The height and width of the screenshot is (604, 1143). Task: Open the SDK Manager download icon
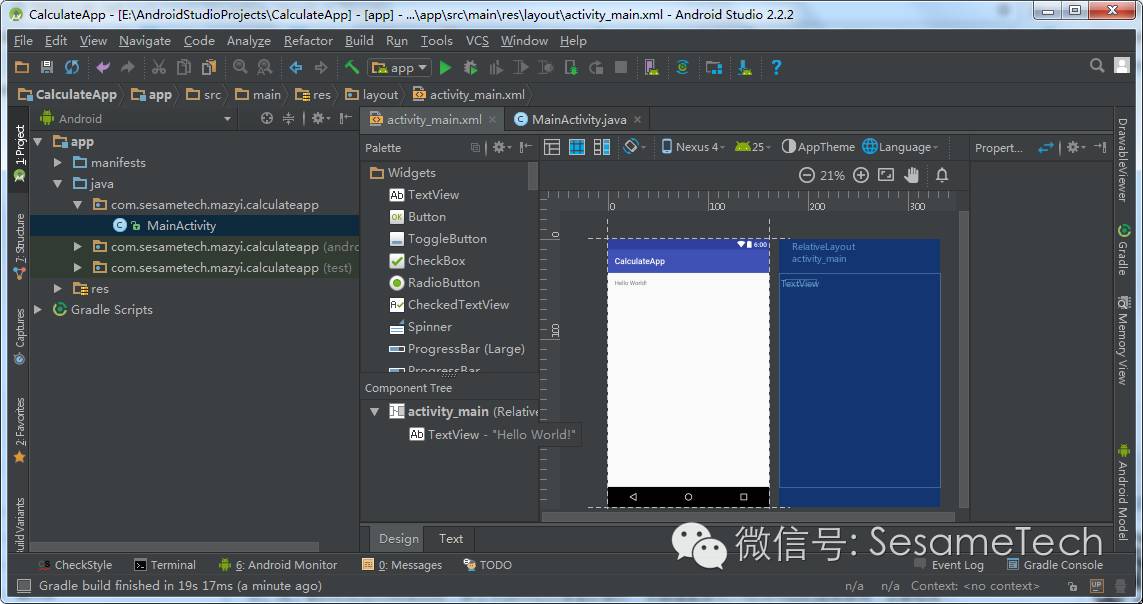point(744,68)
